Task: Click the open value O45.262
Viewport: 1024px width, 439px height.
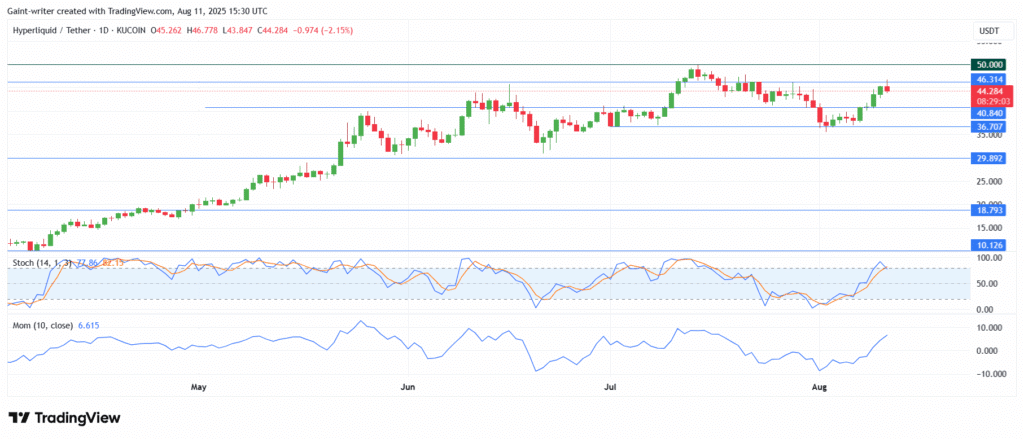Action: [x=168, y=30]
